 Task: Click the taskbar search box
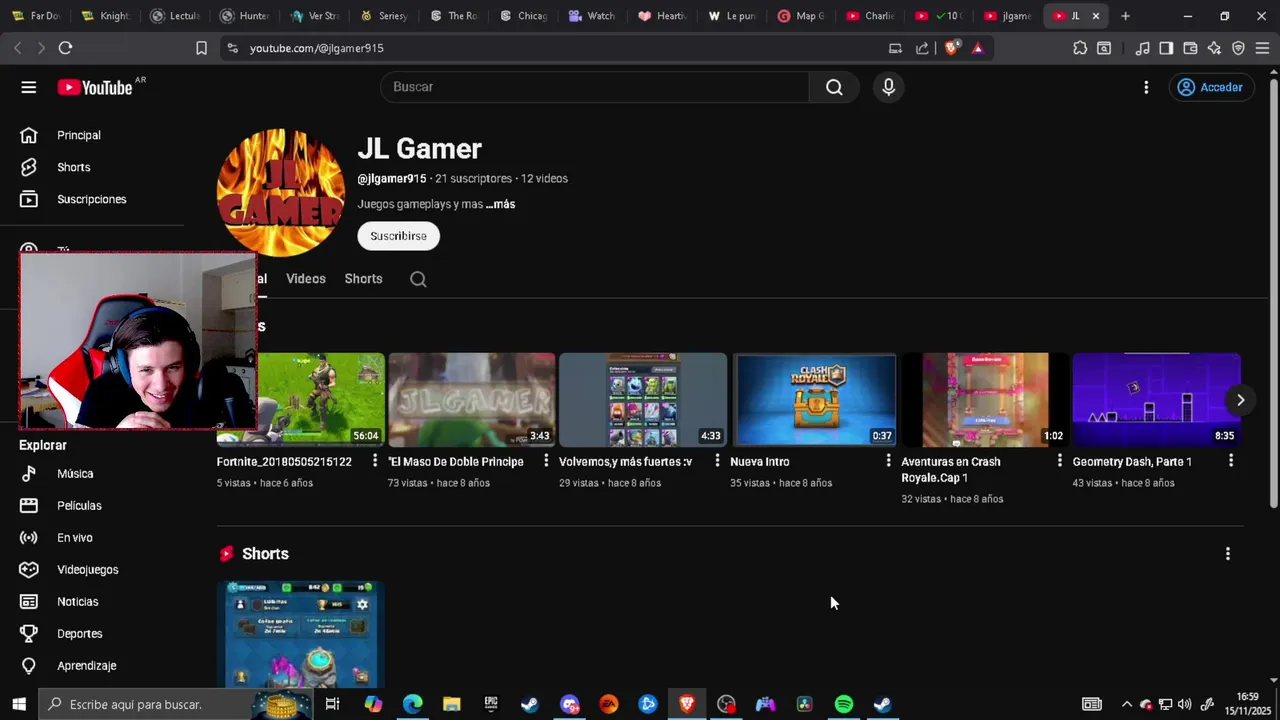(x=175, y=704)
